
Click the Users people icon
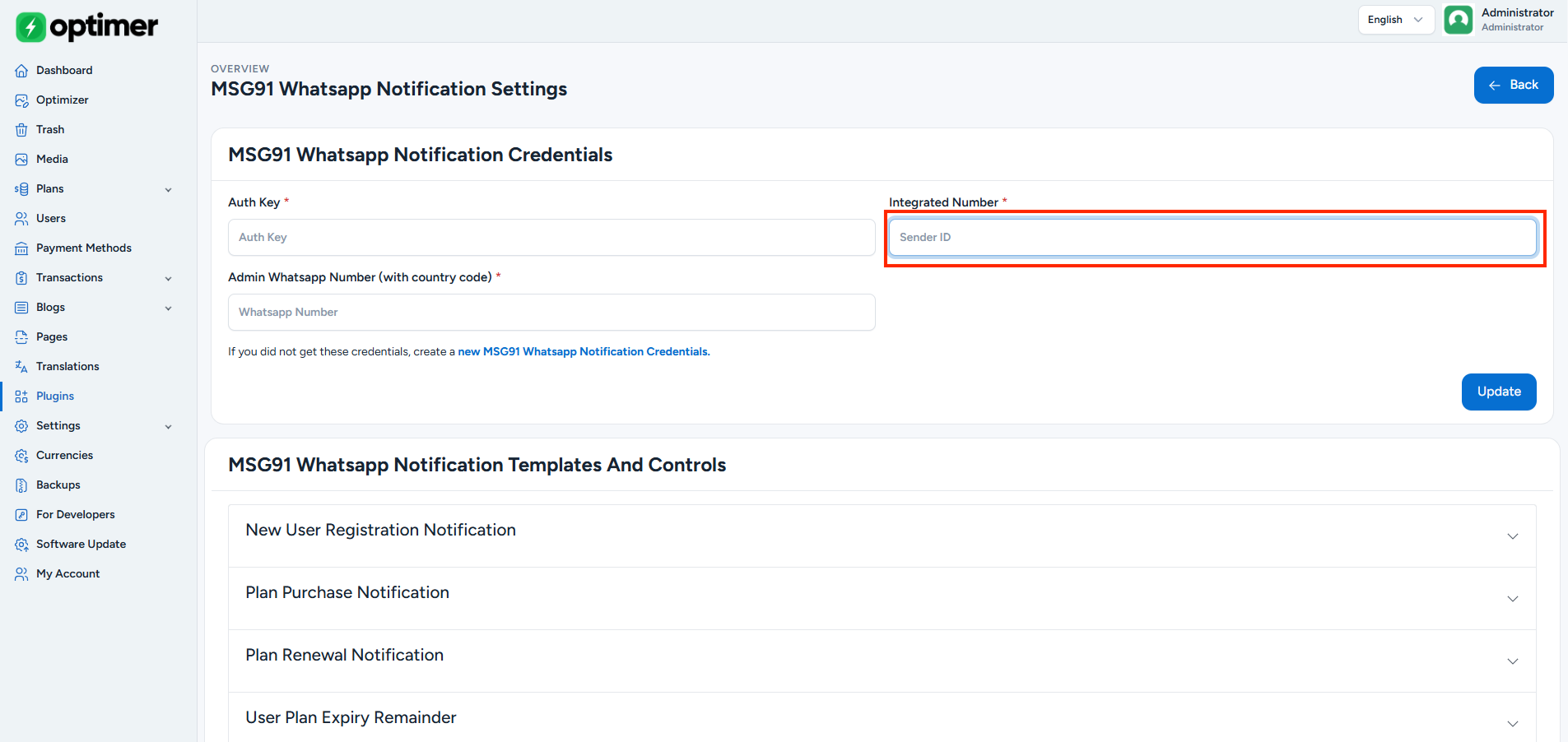(x=21, y=219)
